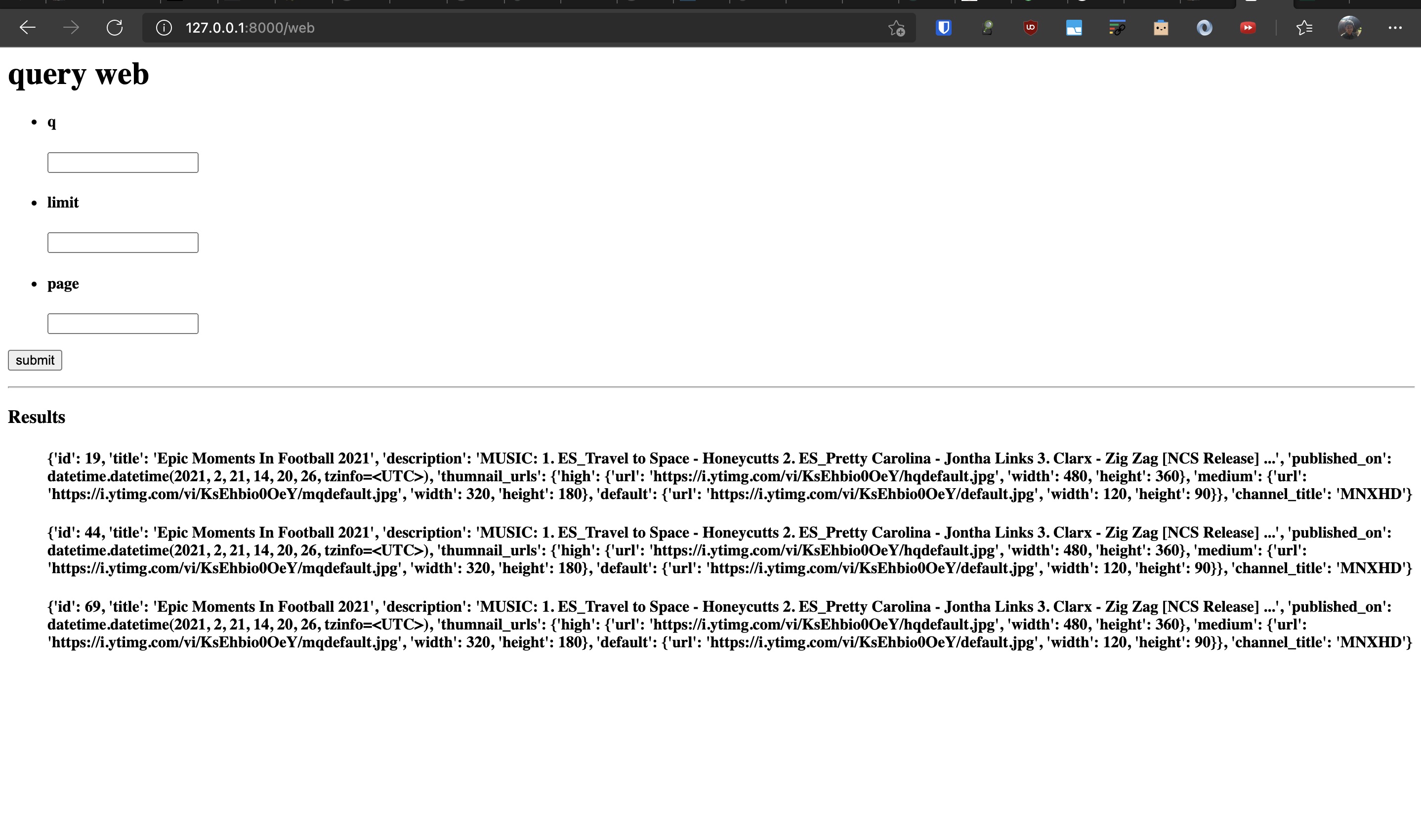Click the forward navigation arrow
Screen dimensions: 1421x840
click(x=71, y=28)
